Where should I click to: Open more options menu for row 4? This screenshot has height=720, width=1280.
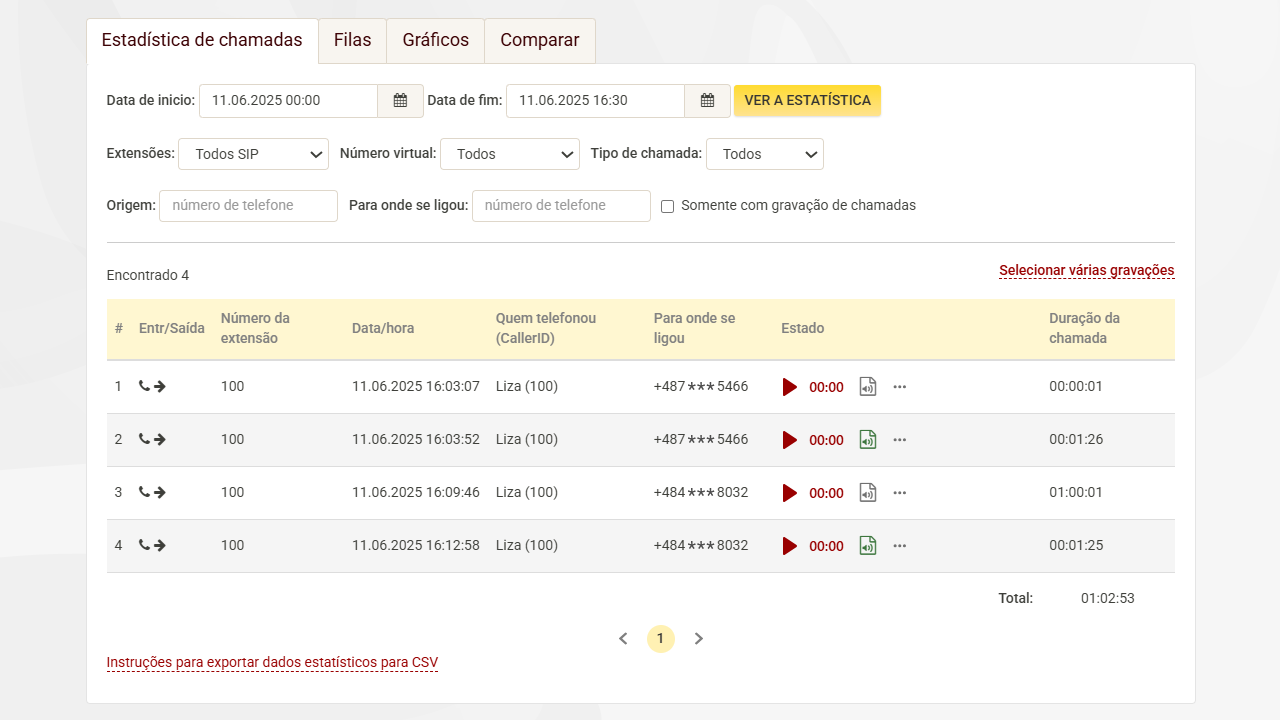[x=899, y=546]
